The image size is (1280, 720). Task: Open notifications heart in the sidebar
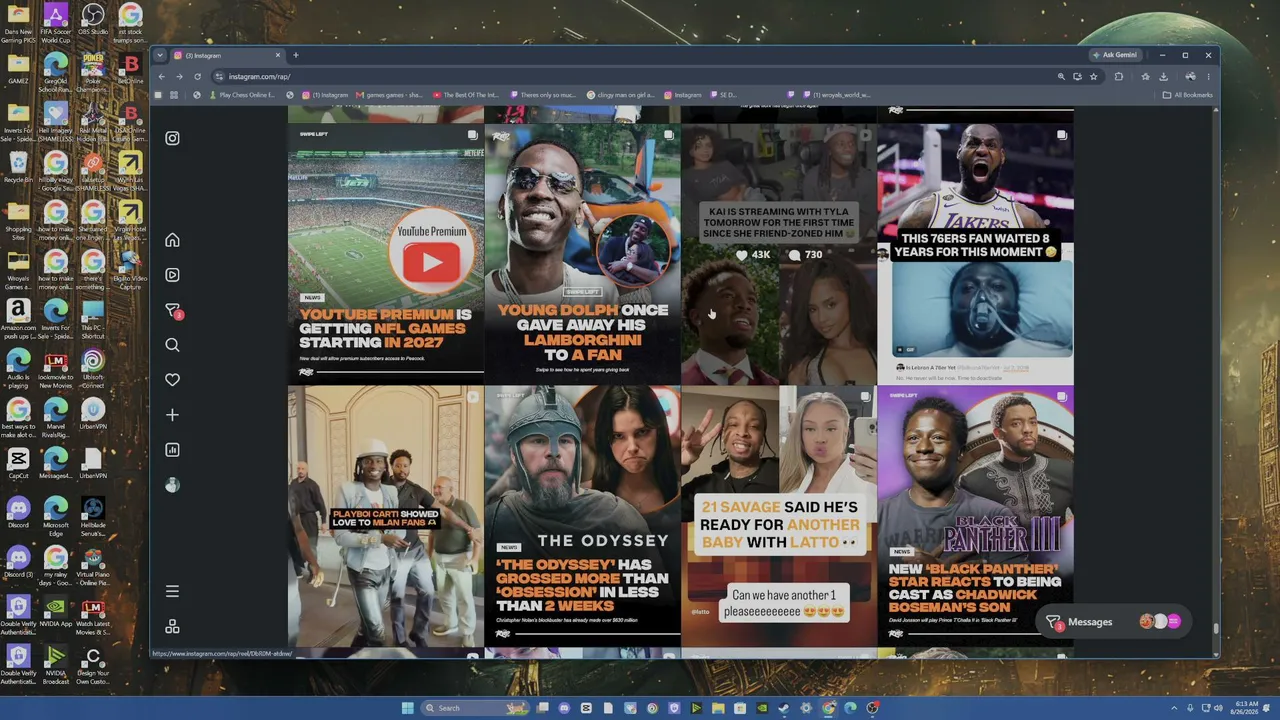[x=172, y=380]
